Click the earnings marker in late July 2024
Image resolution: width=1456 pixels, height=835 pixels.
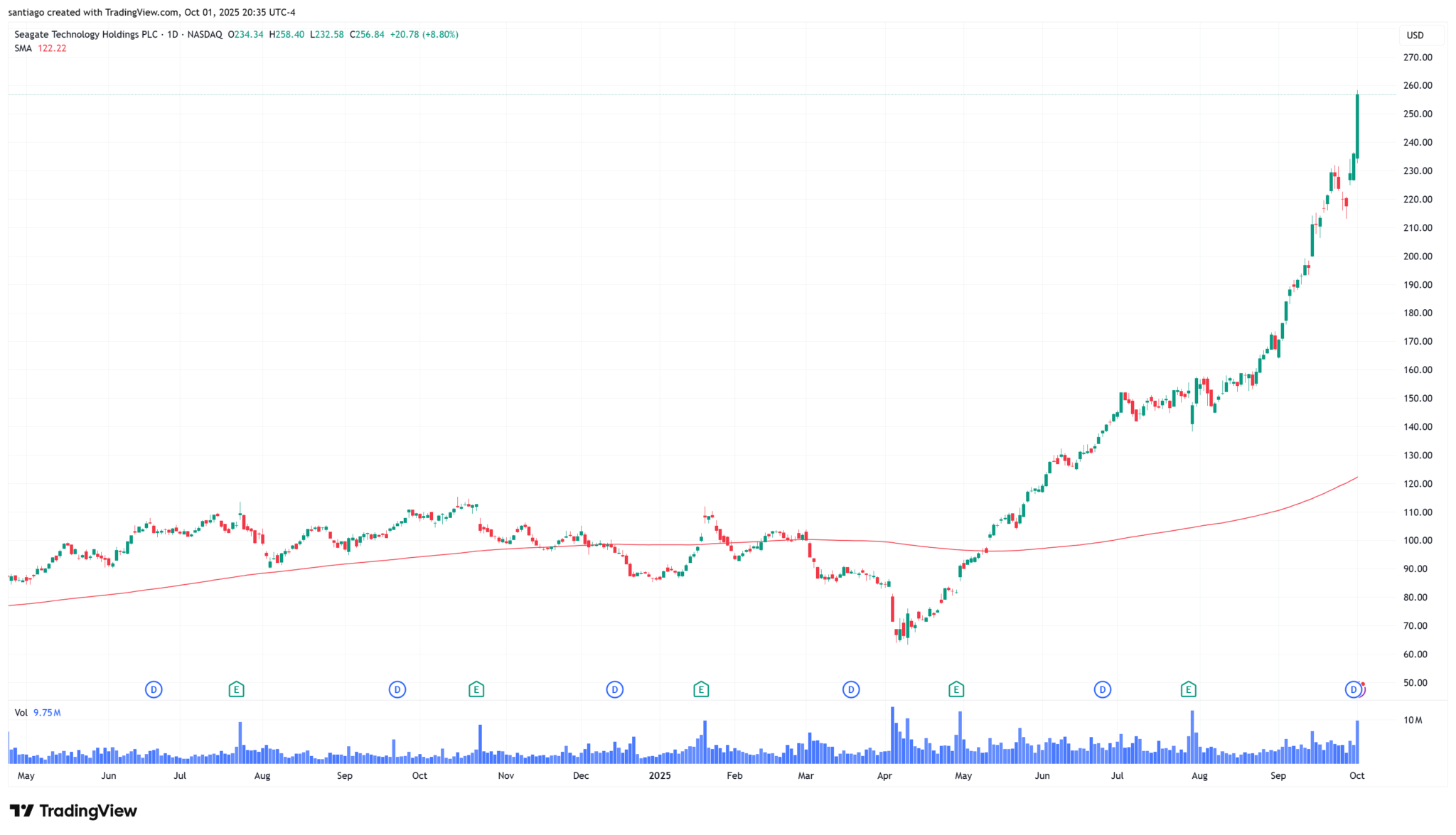pos(237,689)
